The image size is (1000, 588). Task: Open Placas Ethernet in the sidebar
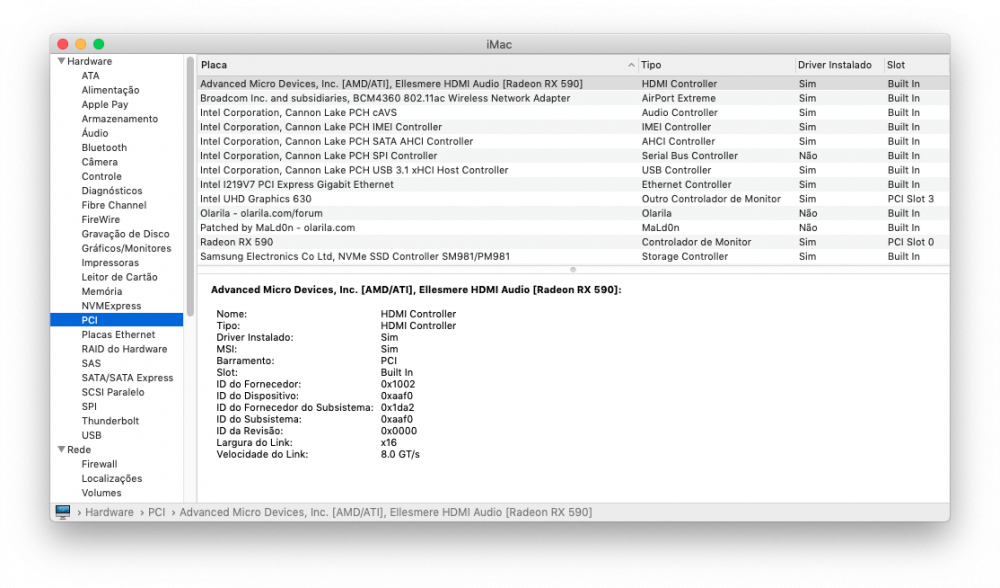click(118, 334)
